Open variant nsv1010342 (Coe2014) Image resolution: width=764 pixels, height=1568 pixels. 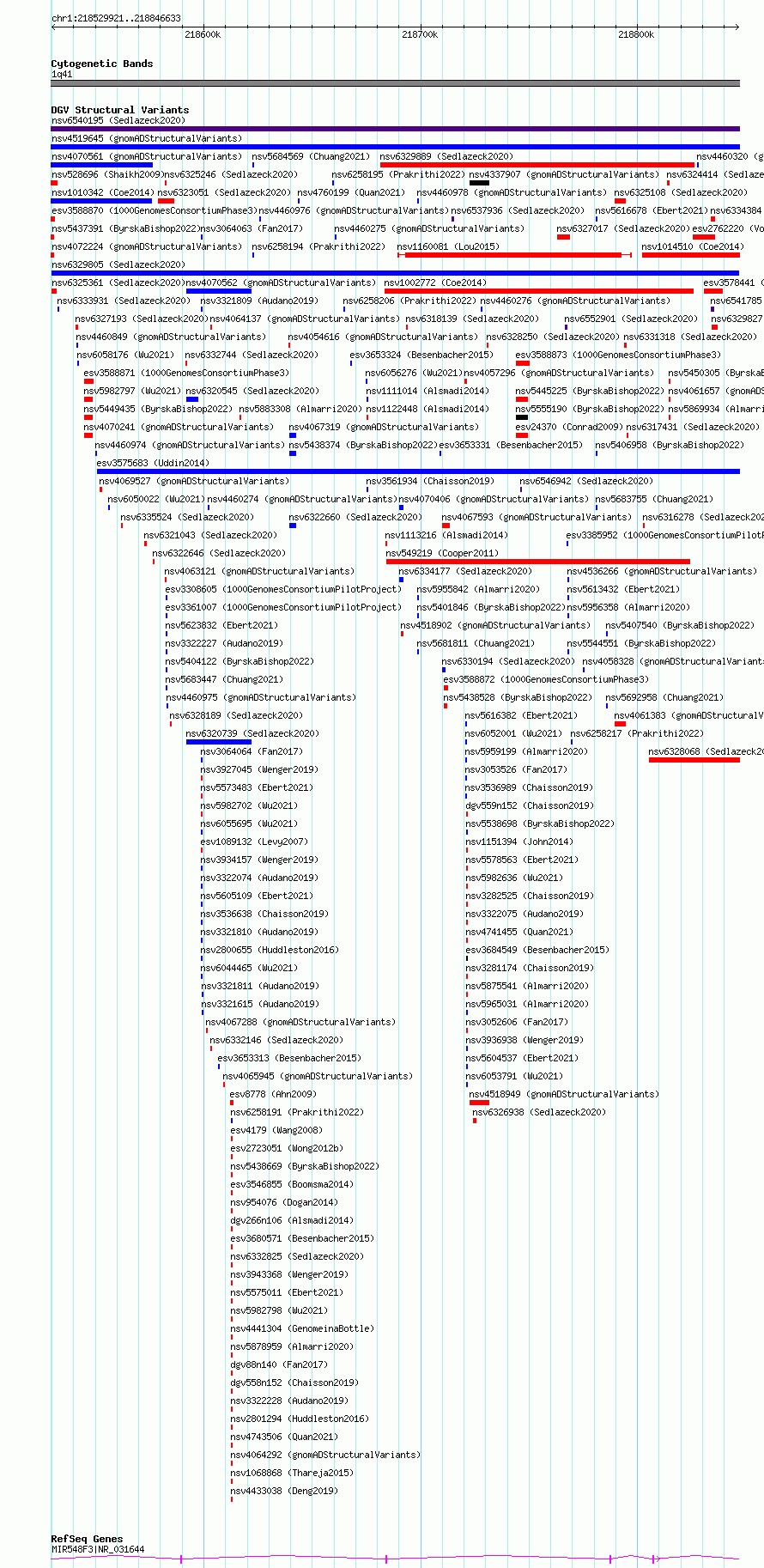[102, 192]
